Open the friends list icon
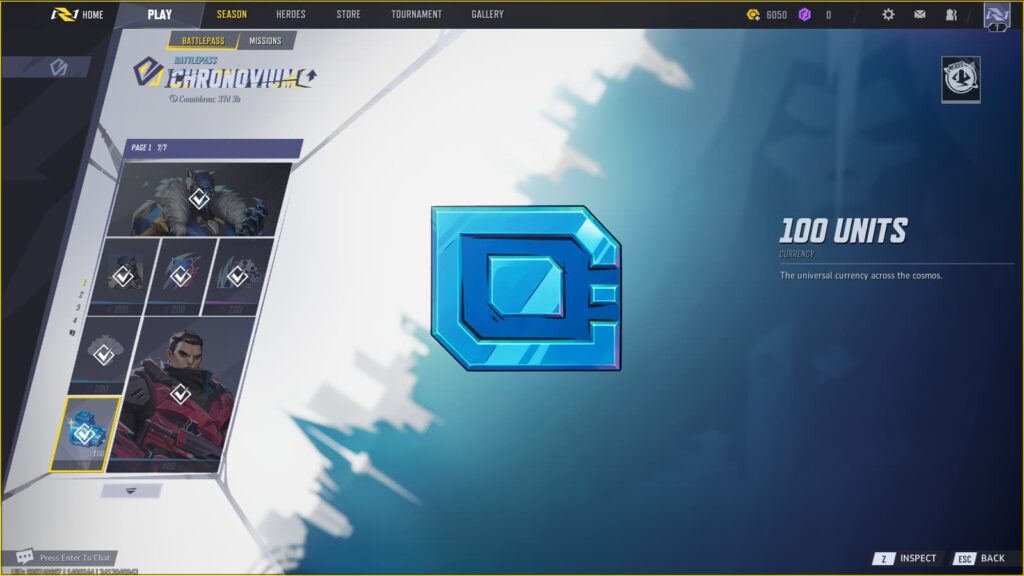The height and width of the screenshot is (576, 1024). 952,14
